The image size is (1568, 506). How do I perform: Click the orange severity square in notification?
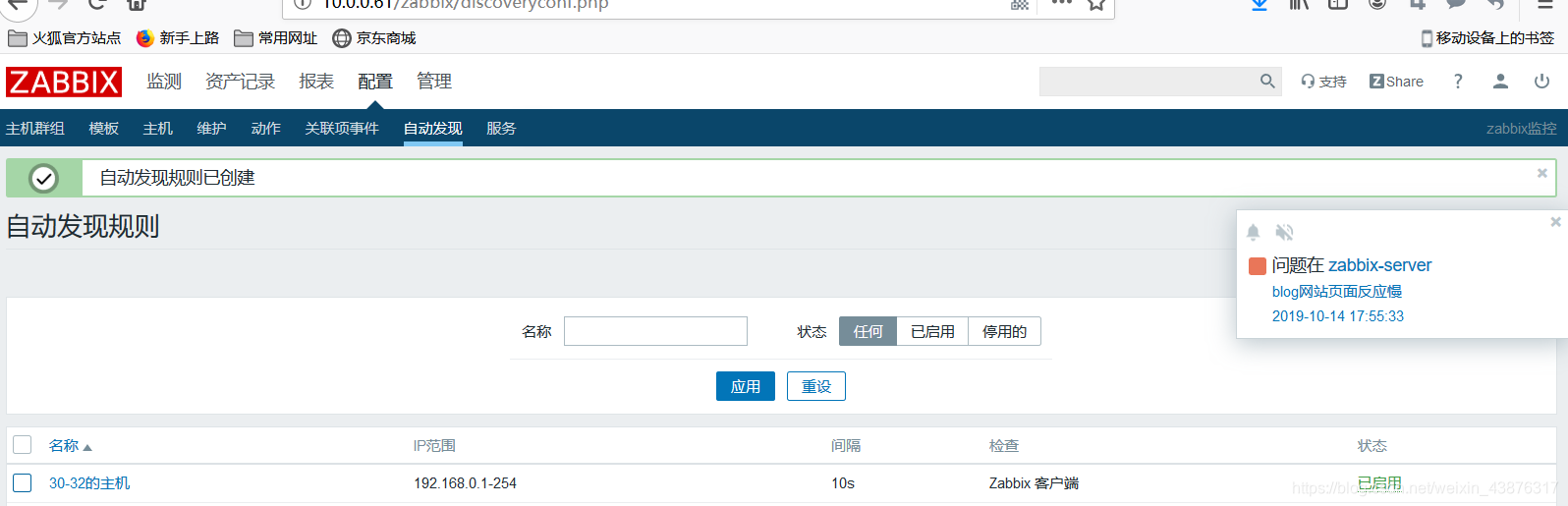(1257, 266)
